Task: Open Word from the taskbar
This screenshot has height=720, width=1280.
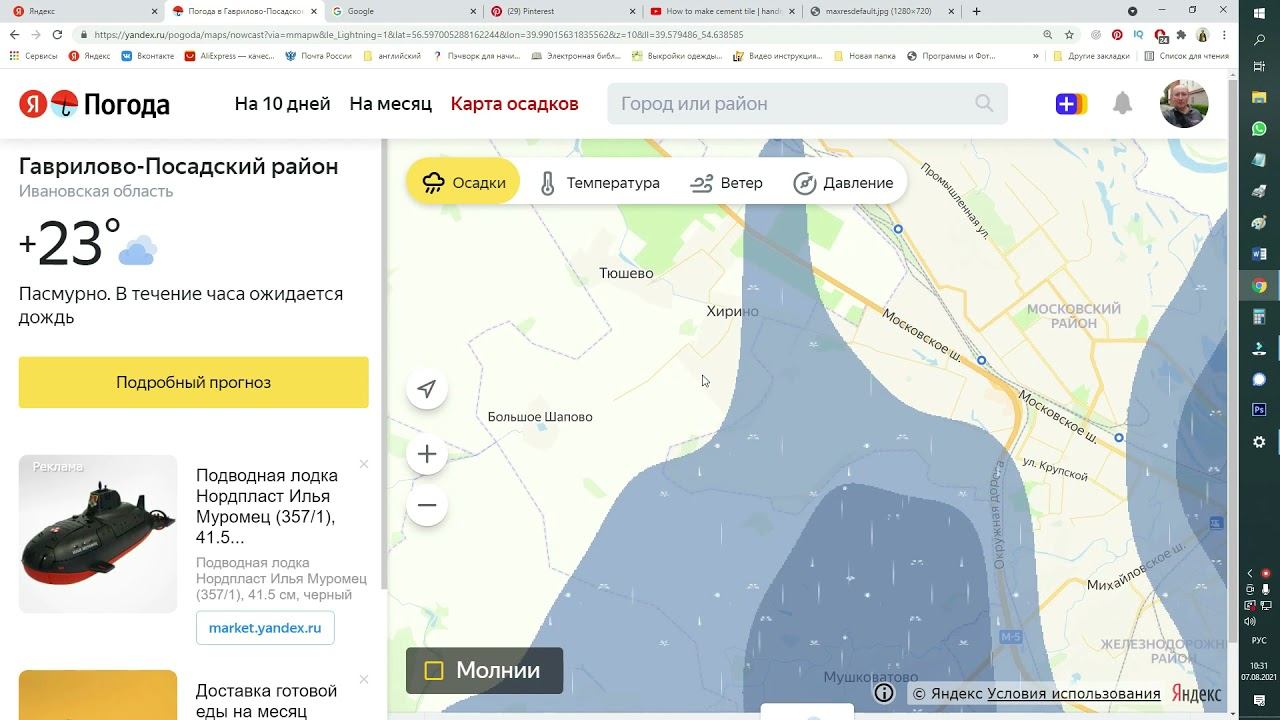Action: coord(1259,254)
